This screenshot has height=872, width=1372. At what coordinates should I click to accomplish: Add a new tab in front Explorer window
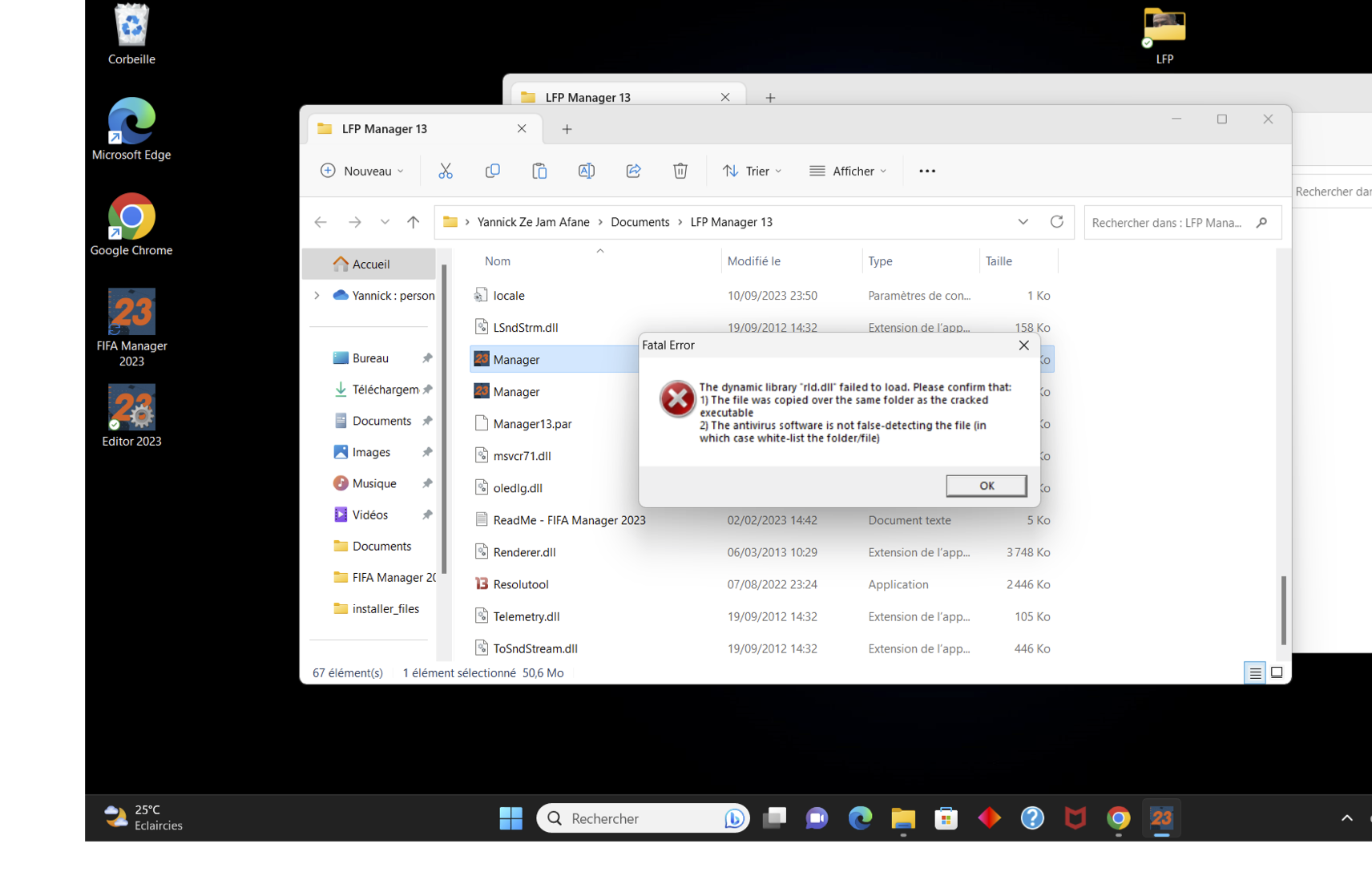567,129
